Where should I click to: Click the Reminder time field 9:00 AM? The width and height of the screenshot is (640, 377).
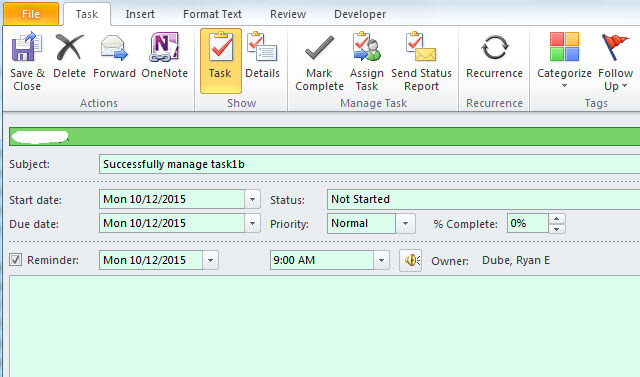pyautogui.click(x=322, y=260)
